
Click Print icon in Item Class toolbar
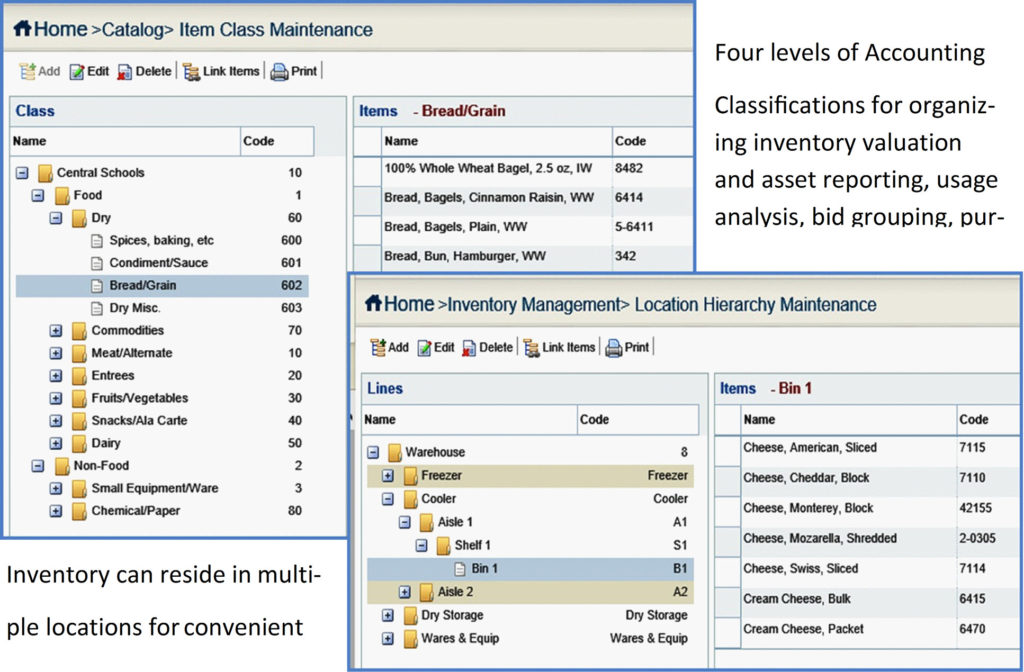[x=279, y=72]
